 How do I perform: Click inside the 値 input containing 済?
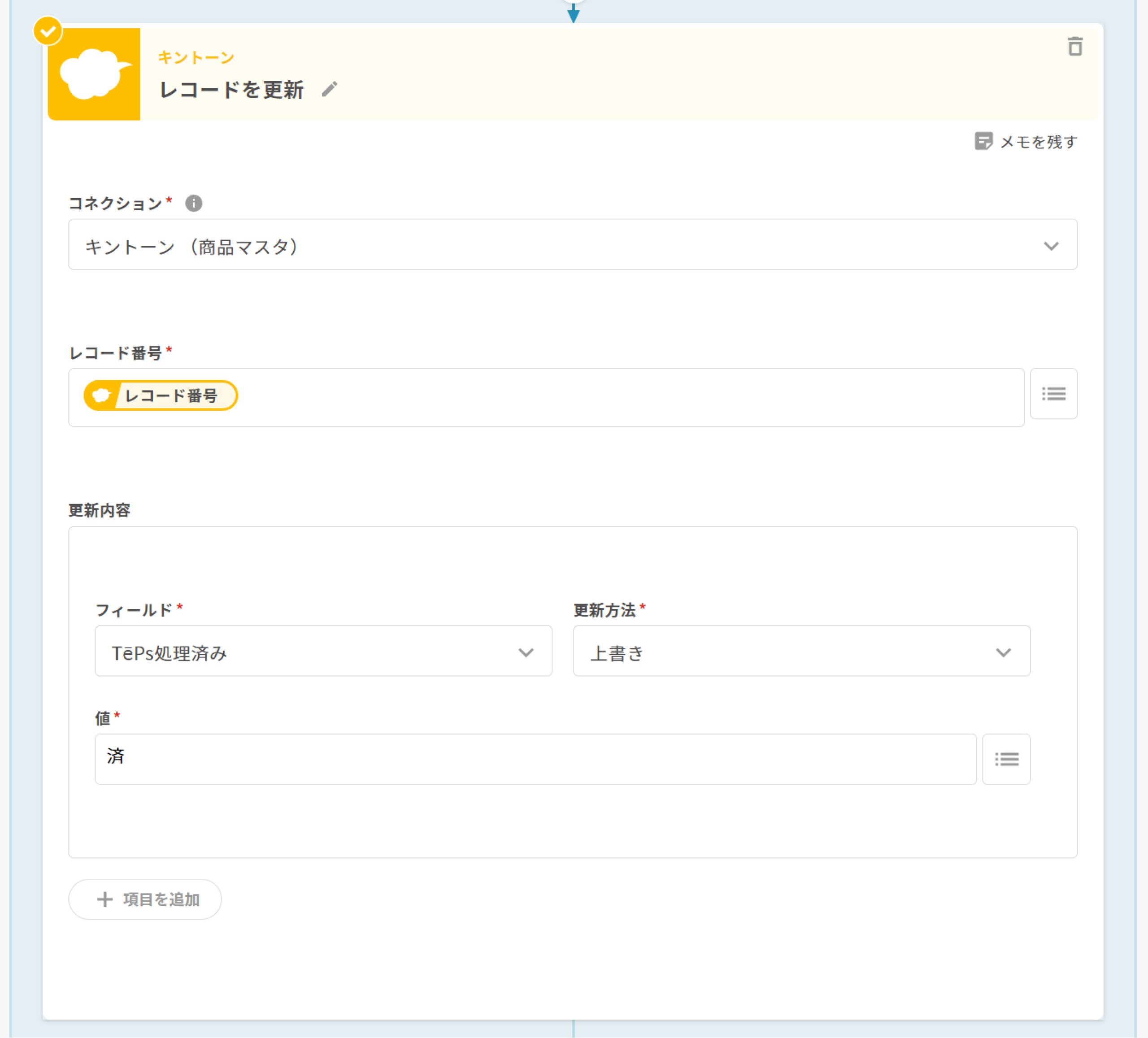pyautogui.click(x=535, y=759)
